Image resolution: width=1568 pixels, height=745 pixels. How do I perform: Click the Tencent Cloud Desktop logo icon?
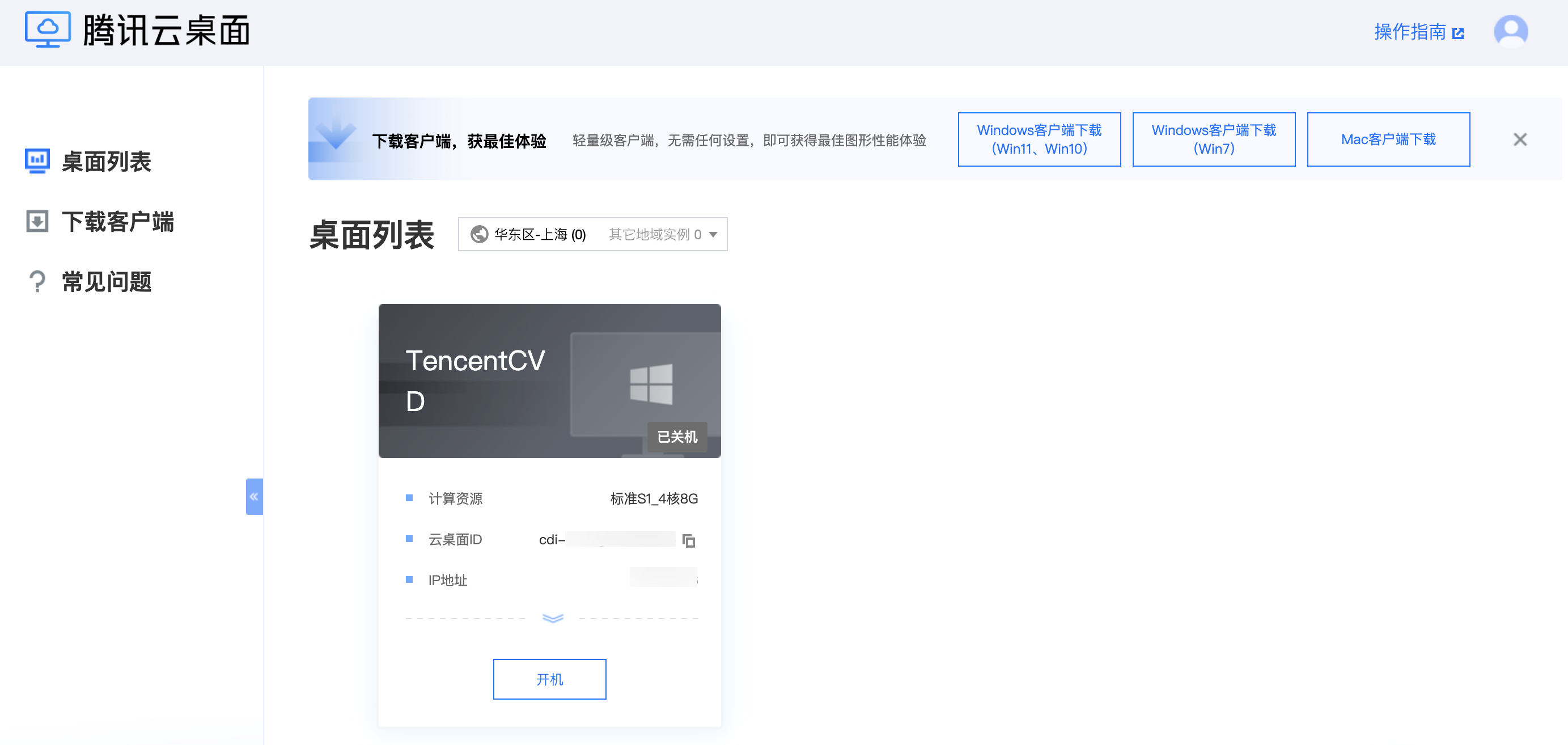(x=48, y=29)
